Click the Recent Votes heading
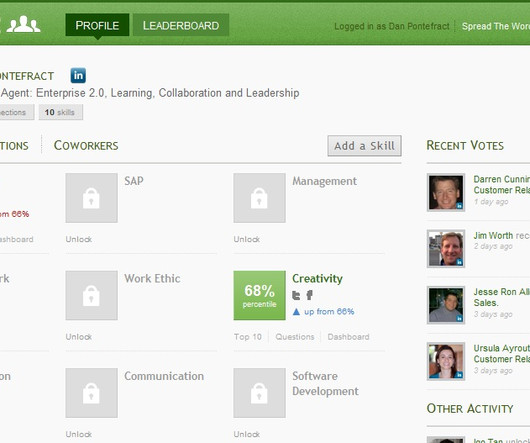The width and height of the screenshot is (530, 443). tap(465, 146)
